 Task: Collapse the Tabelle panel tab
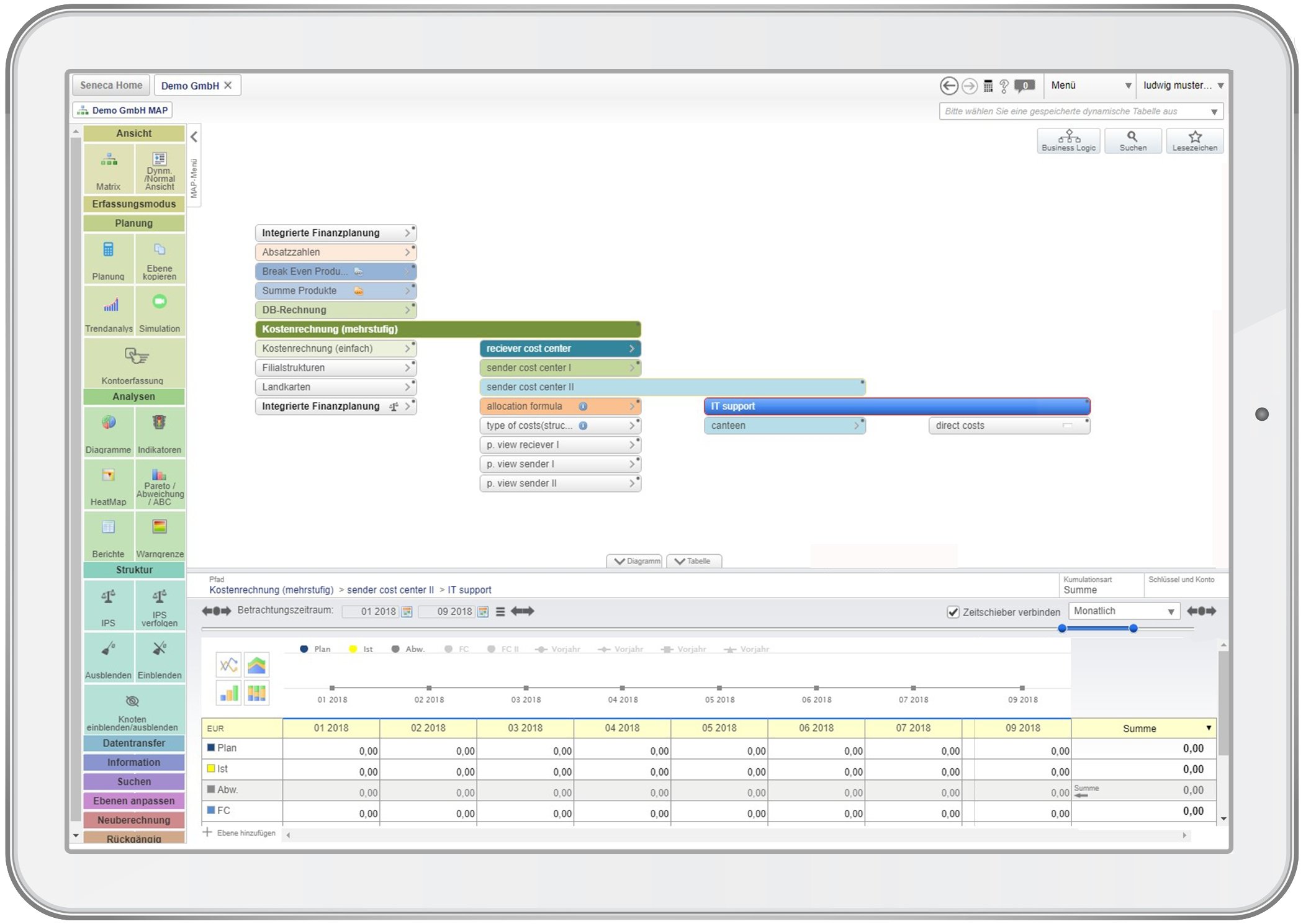click(x=693, y=561)
